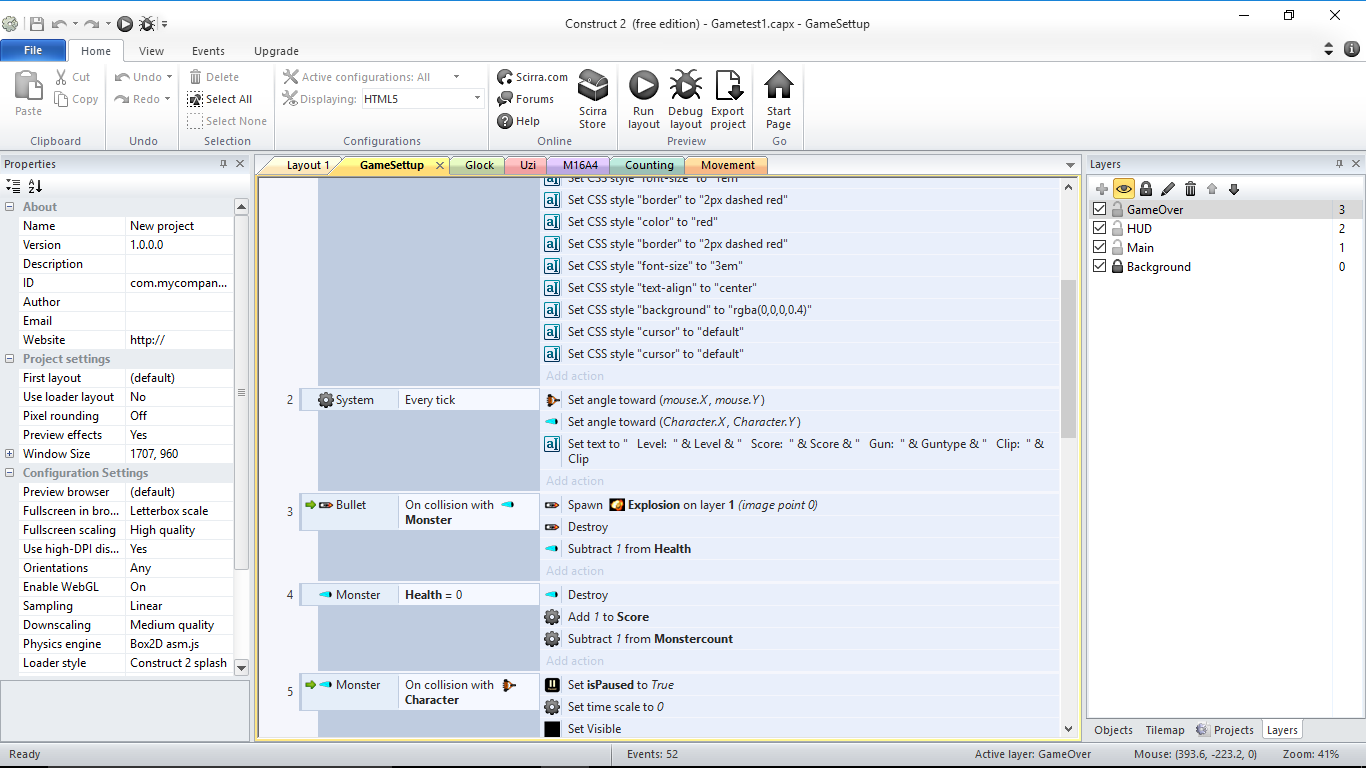Click the rename layer pencil icon

point(1168,188)
